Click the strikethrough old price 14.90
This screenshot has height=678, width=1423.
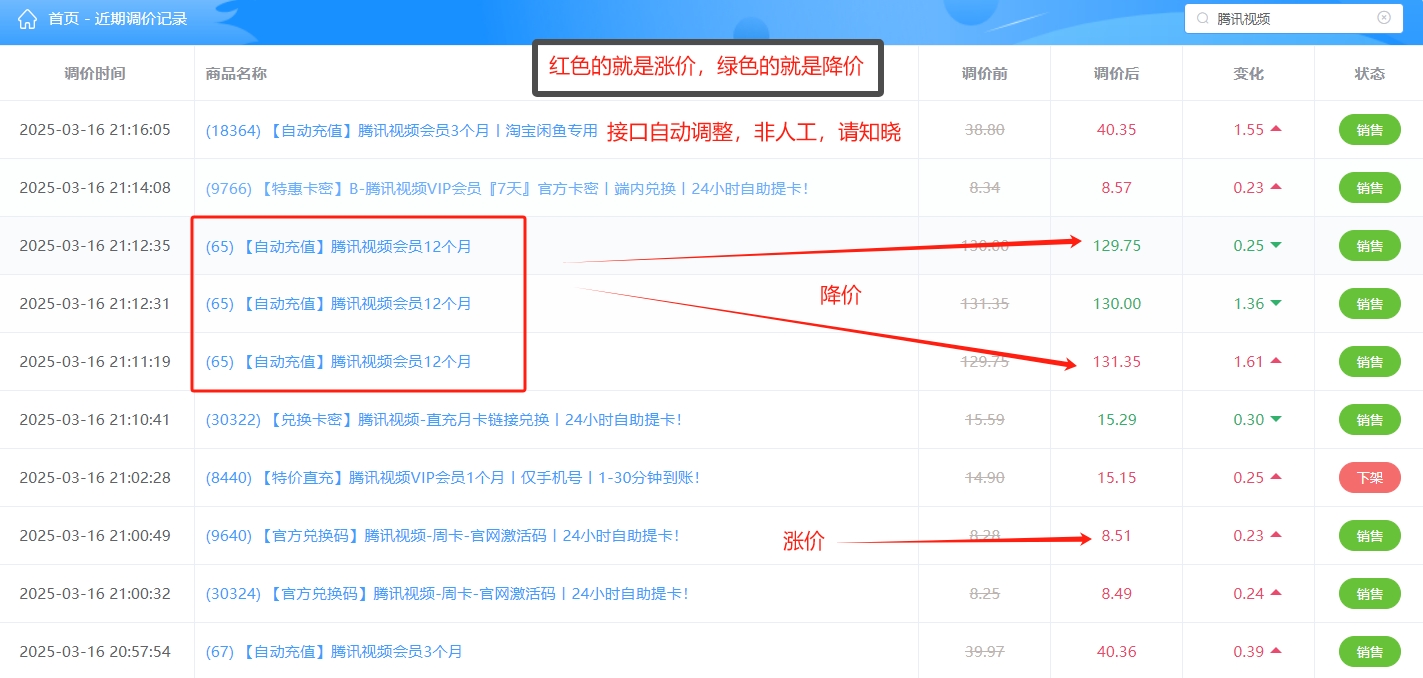[x=984, y=478]
